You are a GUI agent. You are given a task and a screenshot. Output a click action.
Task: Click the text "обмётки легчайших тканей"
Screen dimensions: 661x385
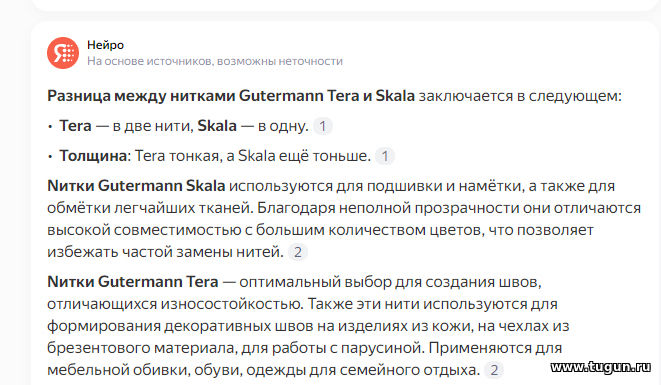click(150, 208)
